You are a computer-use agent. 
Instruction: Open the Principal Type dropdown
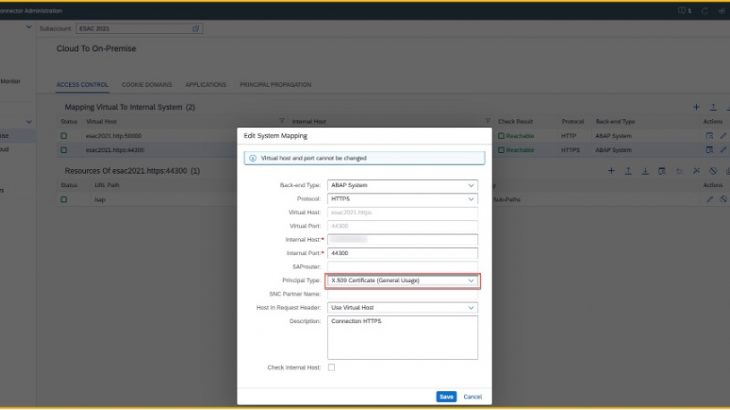pos(471,281)
